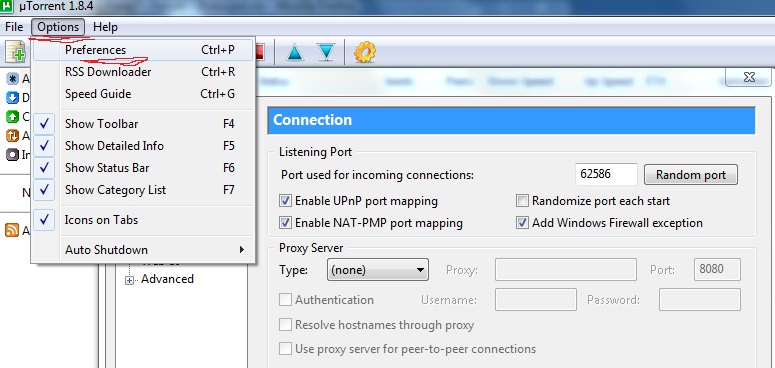Choose Speed Guide menu entry

[143, 94]
